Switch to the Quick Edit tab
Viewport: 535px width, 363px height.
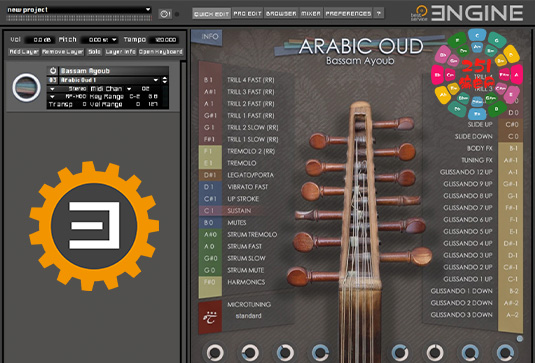click(x=211, y=14)
